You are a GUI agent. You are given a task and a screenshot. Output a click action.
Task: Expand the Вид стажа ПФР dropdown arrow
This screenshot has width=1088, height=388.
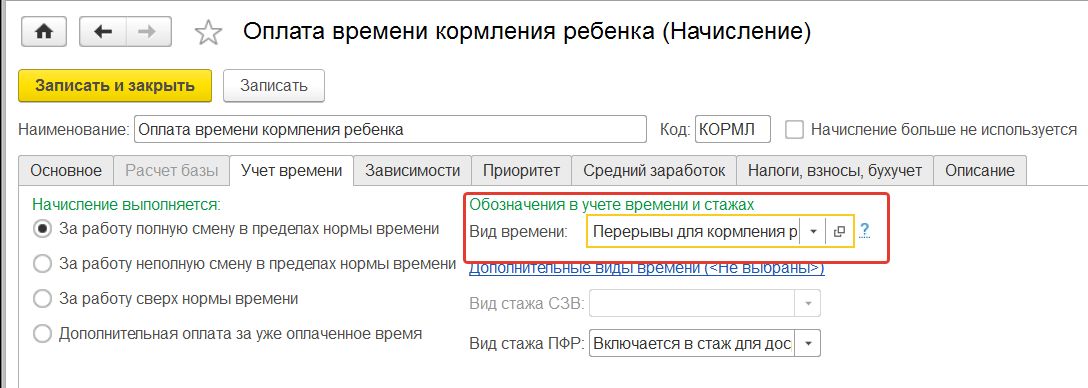[808, 343]
